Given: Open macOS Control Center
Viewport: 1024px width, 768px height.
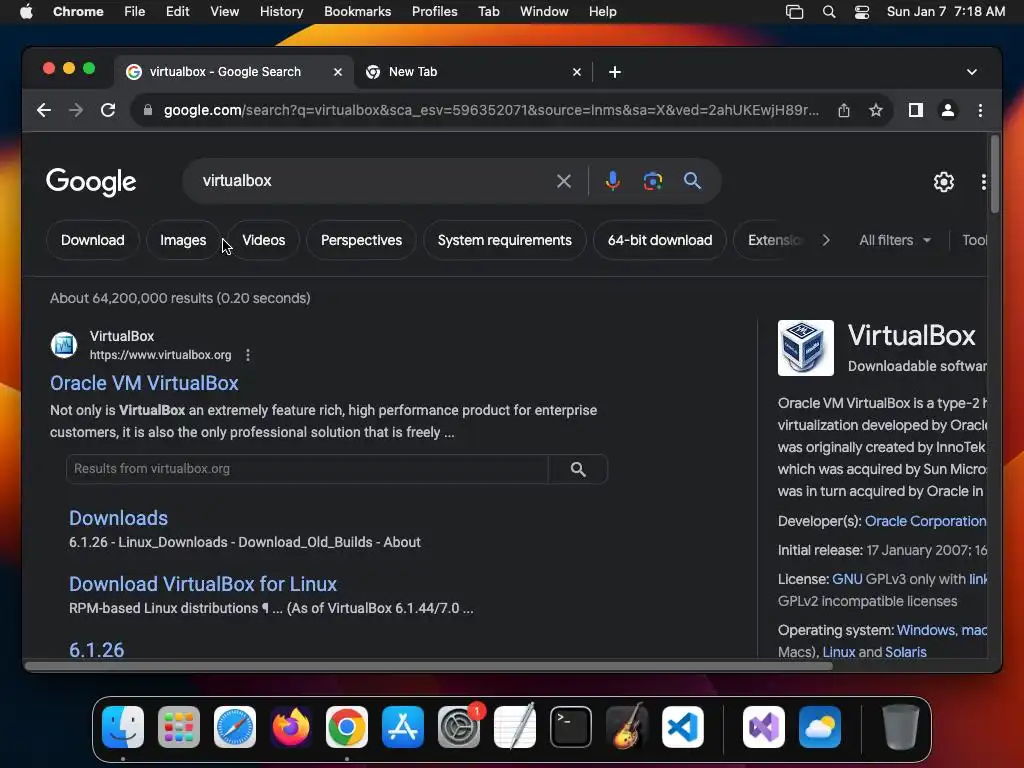Looking at the screenshot, I should [861, 12].
